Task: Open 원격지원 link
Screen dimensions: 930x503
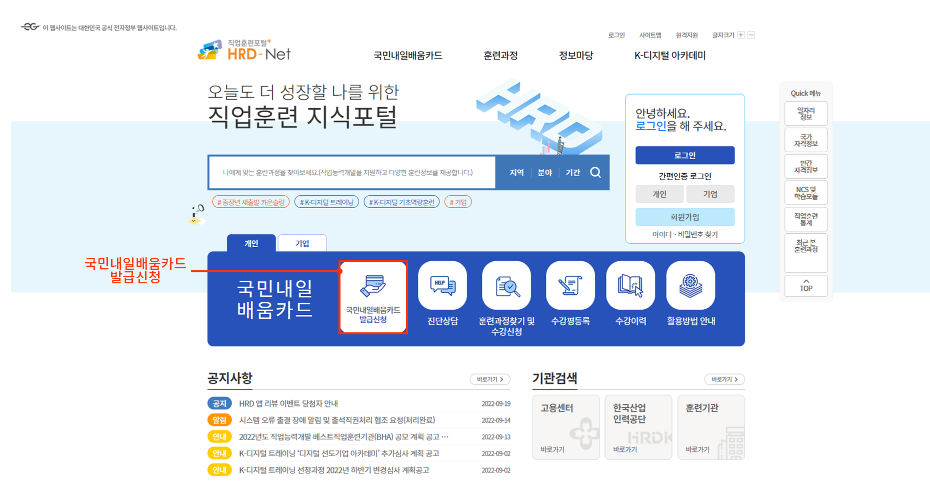Action: (x=687, y=35)
